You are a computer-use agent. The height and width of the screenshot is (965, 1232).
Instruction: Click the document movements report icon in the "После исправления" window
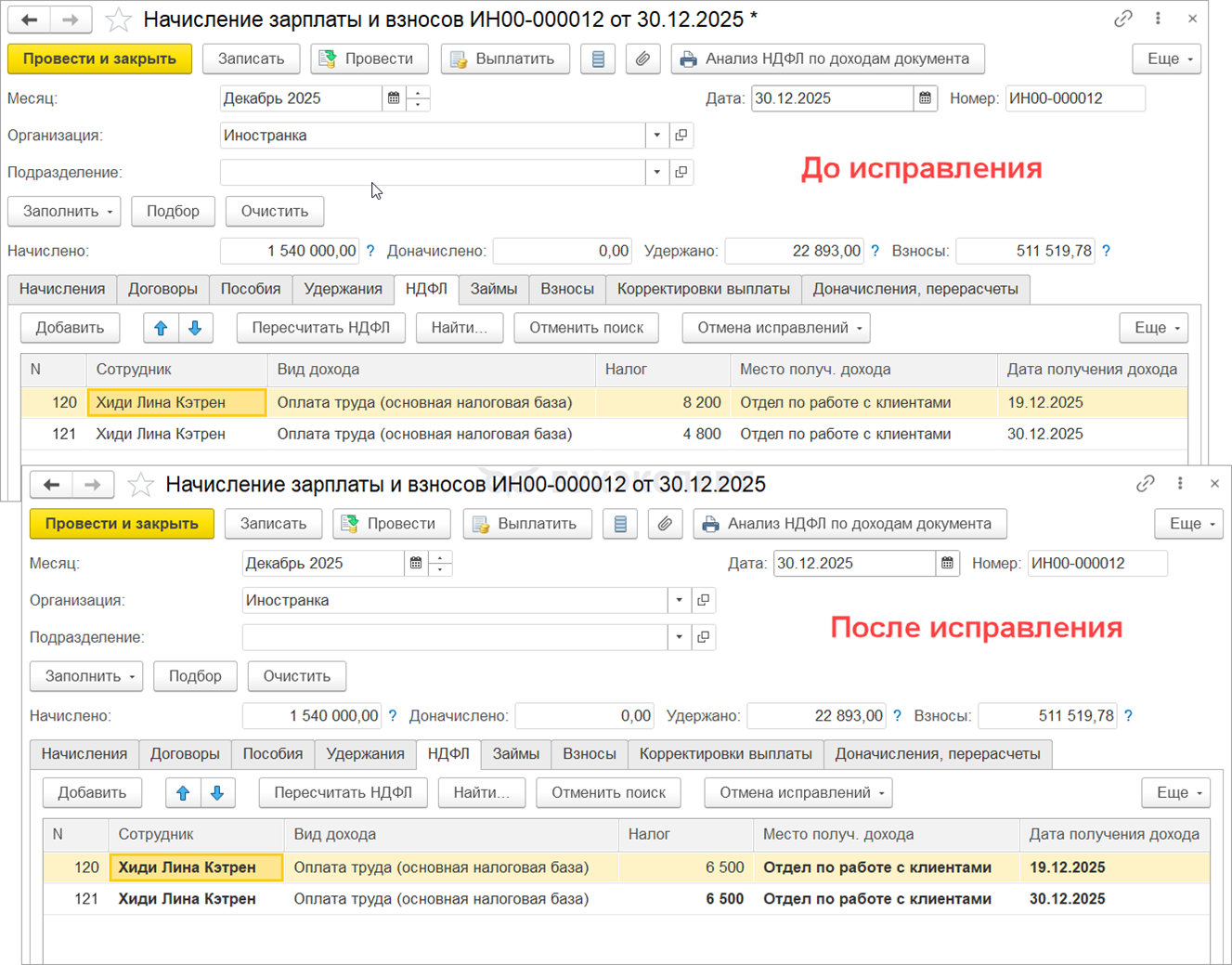[620, 524]
